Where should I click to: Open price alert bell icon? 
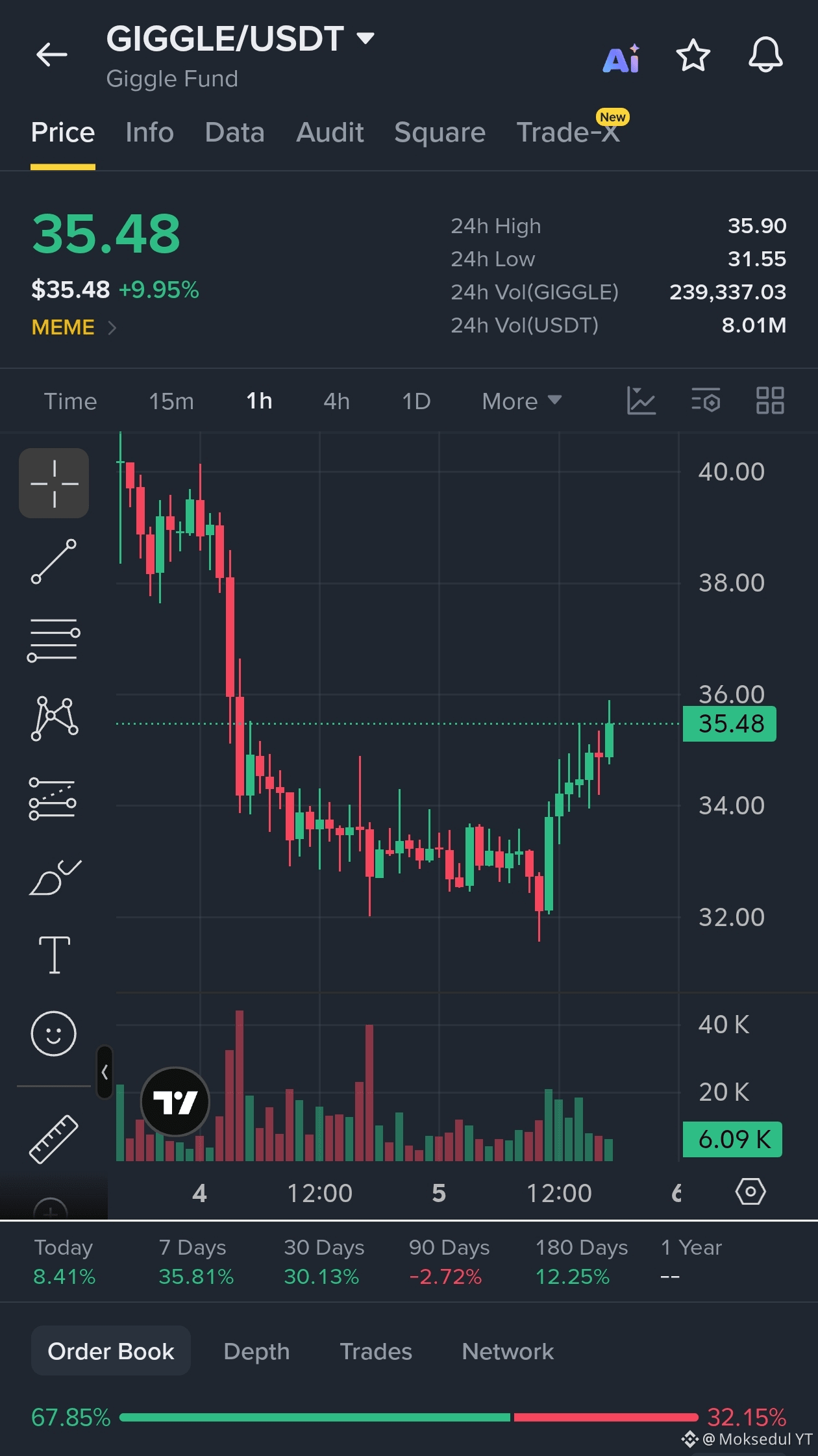coord(765,55)
